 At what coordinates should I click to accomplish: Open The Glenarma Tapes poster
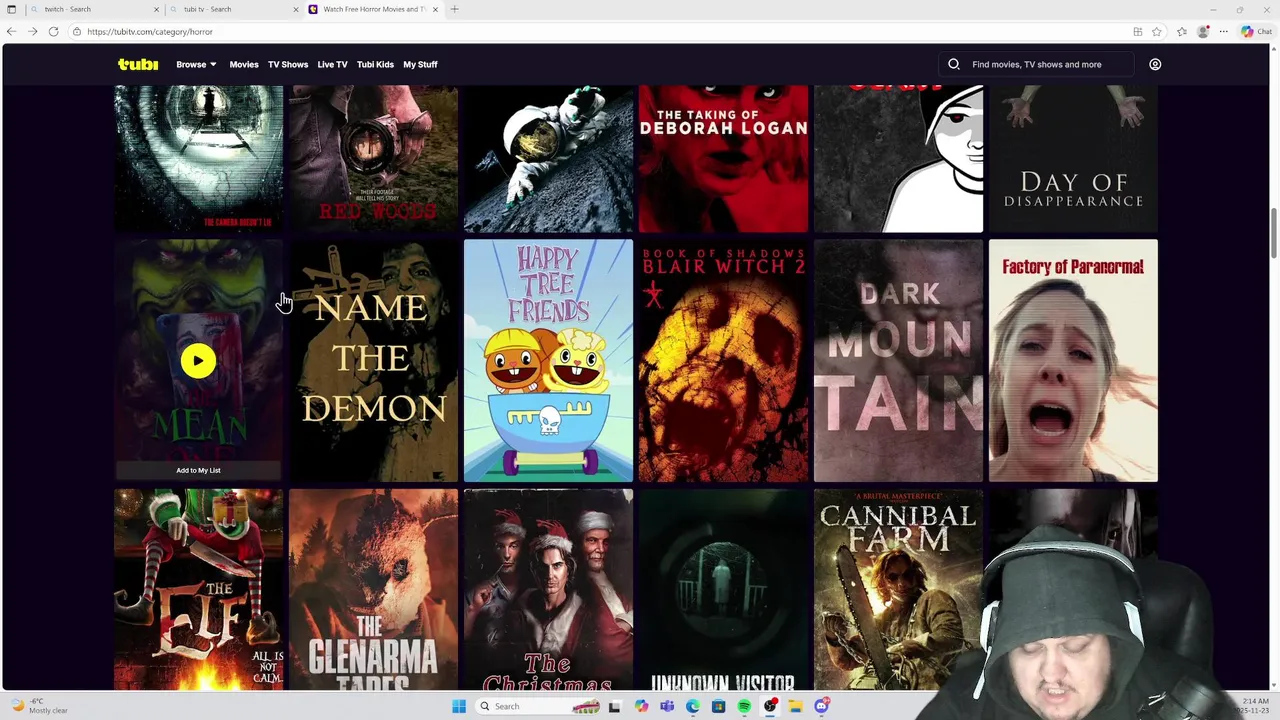click(x=373, y=590)
